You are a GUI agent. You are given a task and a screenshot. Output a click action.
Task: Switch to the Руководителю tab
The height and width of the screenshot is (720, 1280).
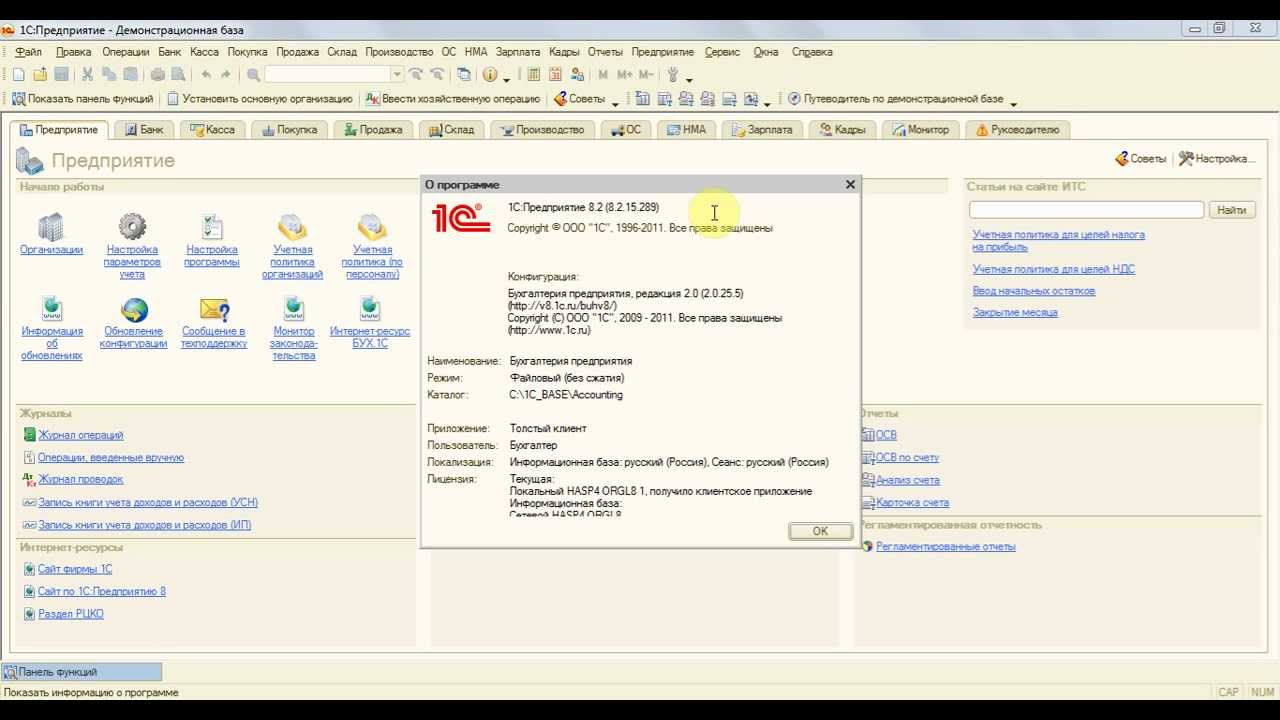point(1017,130)
